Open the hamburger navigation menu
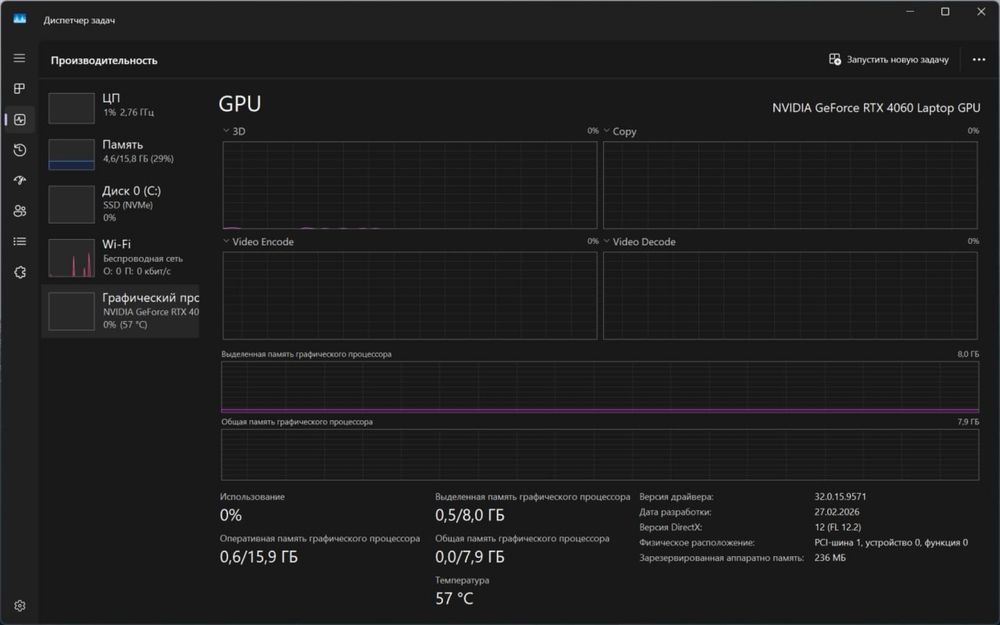The image size is (1000, 625). point(19,58)
